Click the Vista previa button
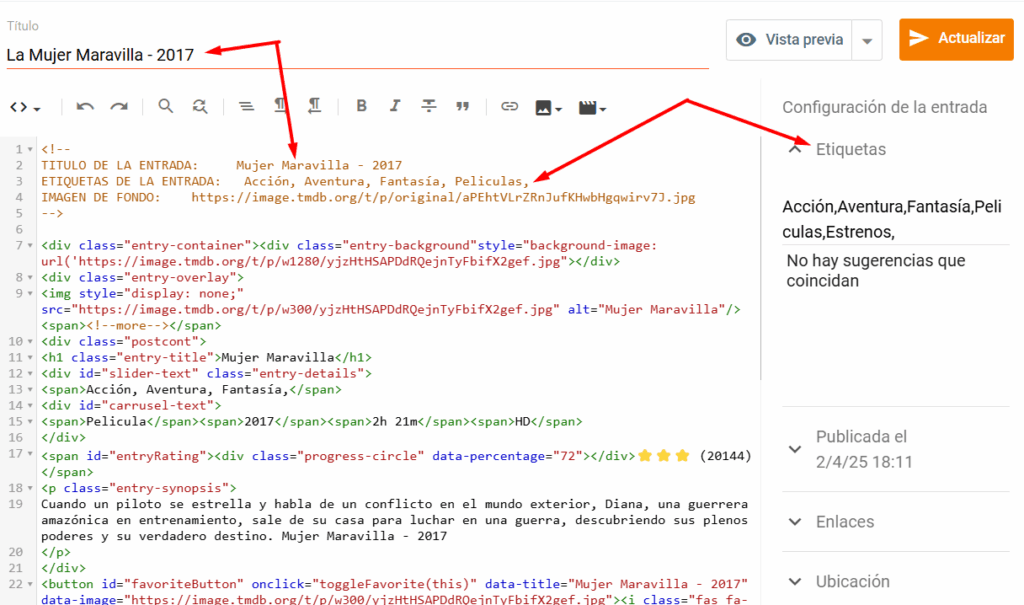Image resolution: width=1024 pixels, height=605 pixels. click(789, 40)
